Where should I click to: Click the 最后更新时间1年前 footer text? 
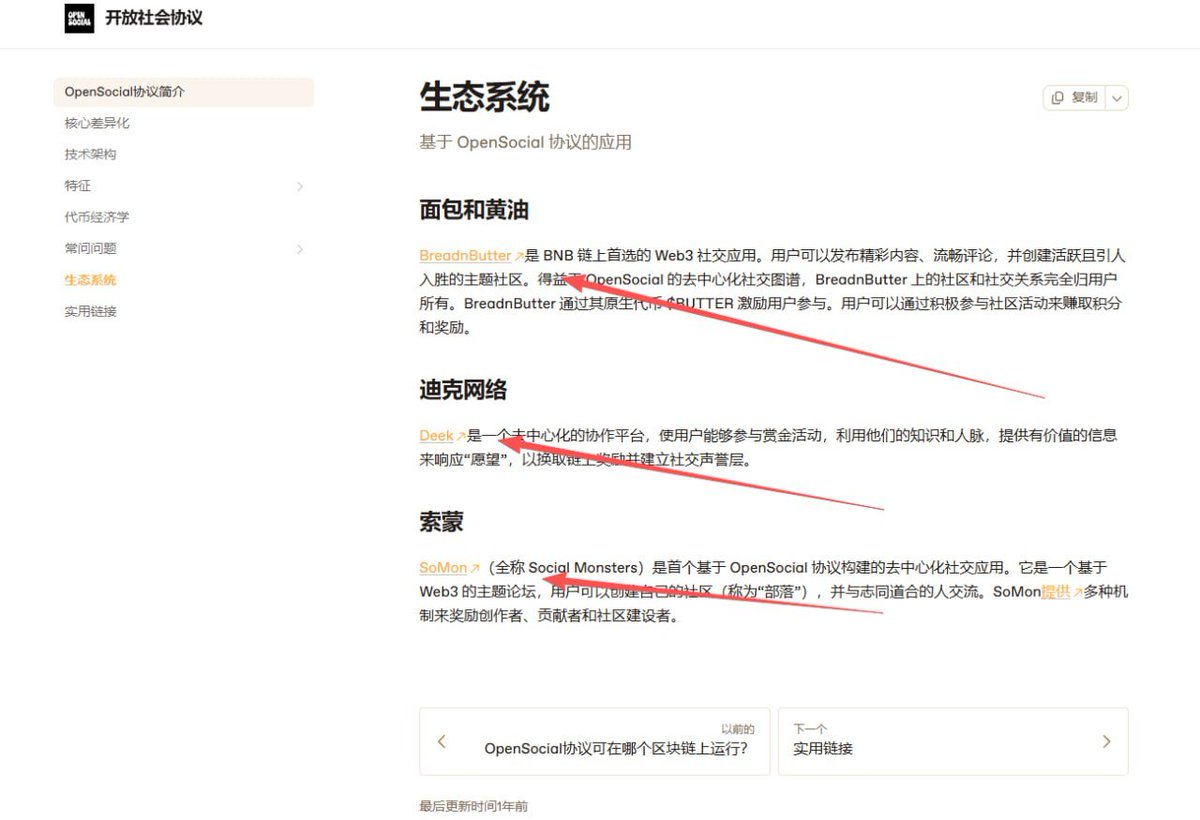point(473,806)
